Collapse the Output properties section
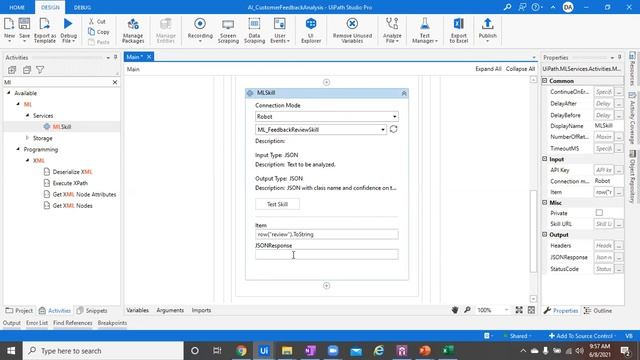Viewport: 640px width, 360px height. coord(544,235)
